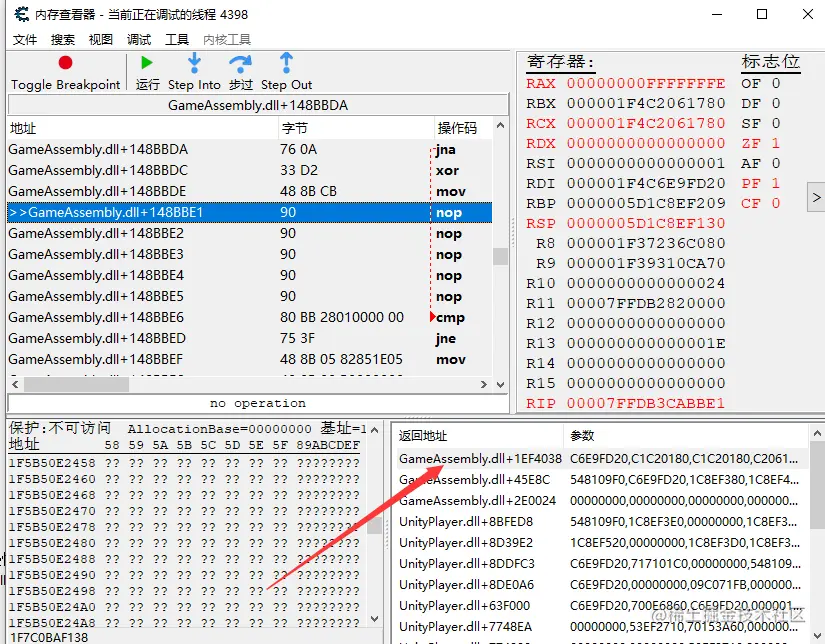Click the disassembler vertical scrollbar down arrow

(500, 385)
